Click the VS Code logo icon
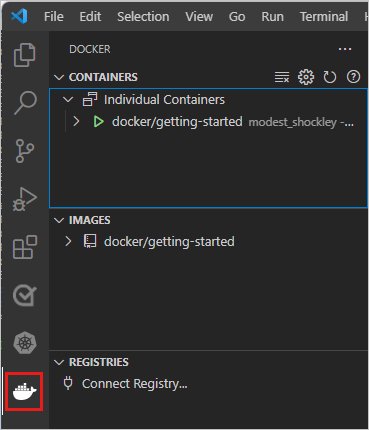Screen dimensions: 369x430 tap(19, 16)
